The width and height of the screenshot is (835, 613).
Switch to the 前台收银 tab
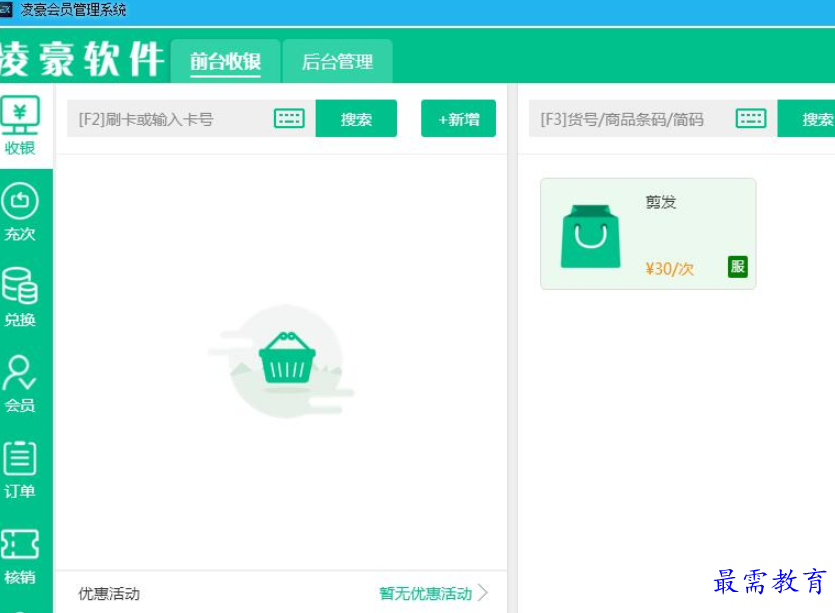coord(225,61)
